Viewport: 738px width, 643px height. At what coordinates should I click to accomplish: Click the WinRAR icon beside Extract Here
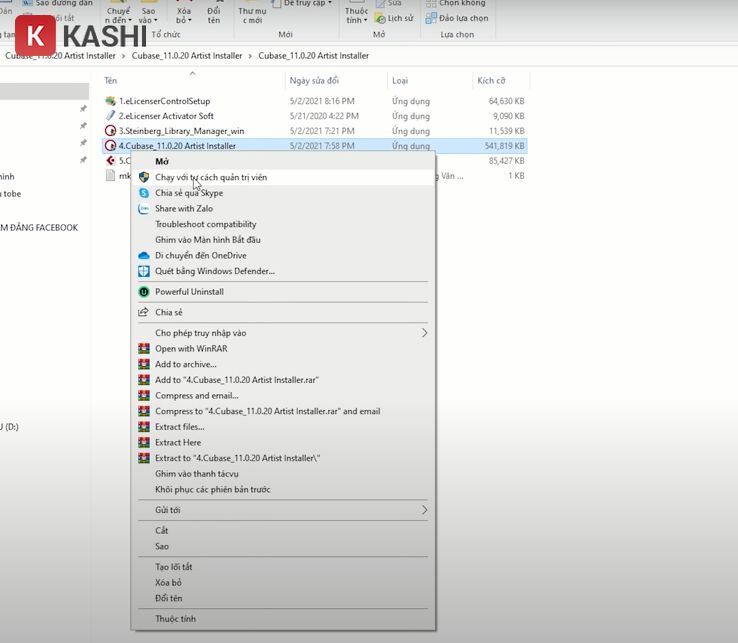point(144,442)
